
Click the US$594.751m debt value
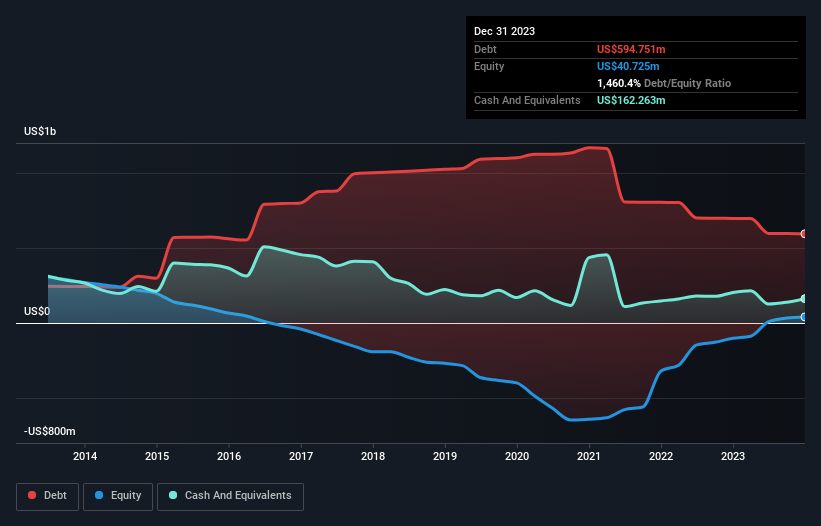(631, 49)
